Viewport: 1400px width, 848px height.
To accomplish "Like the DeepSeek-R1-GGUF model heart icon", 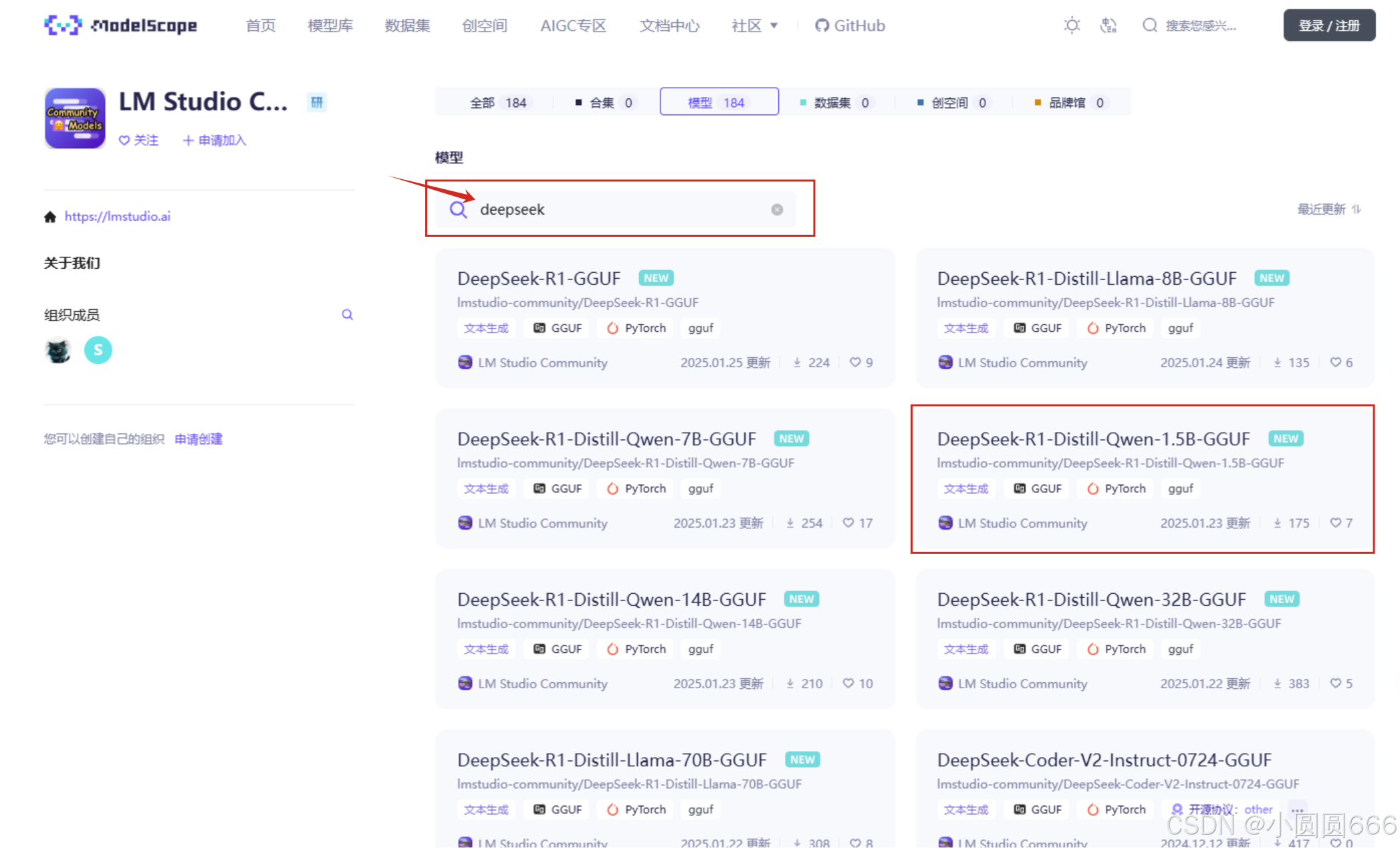I will (x=855, y=362).
